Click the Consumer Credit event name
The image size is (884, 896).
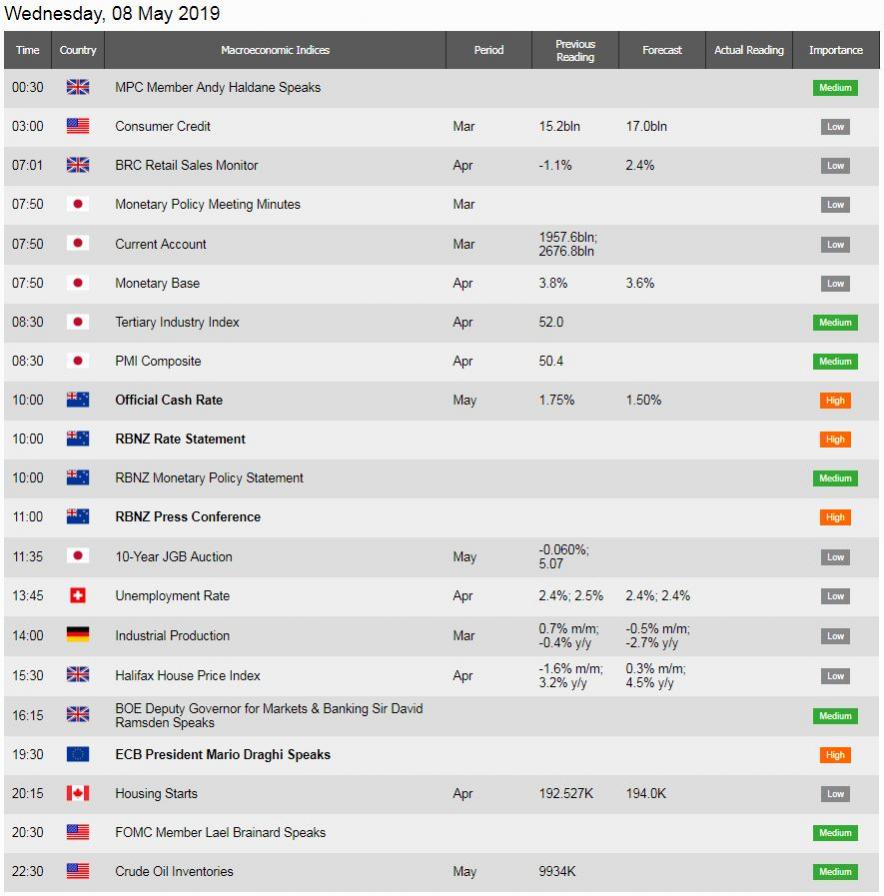tap(162, 126)
